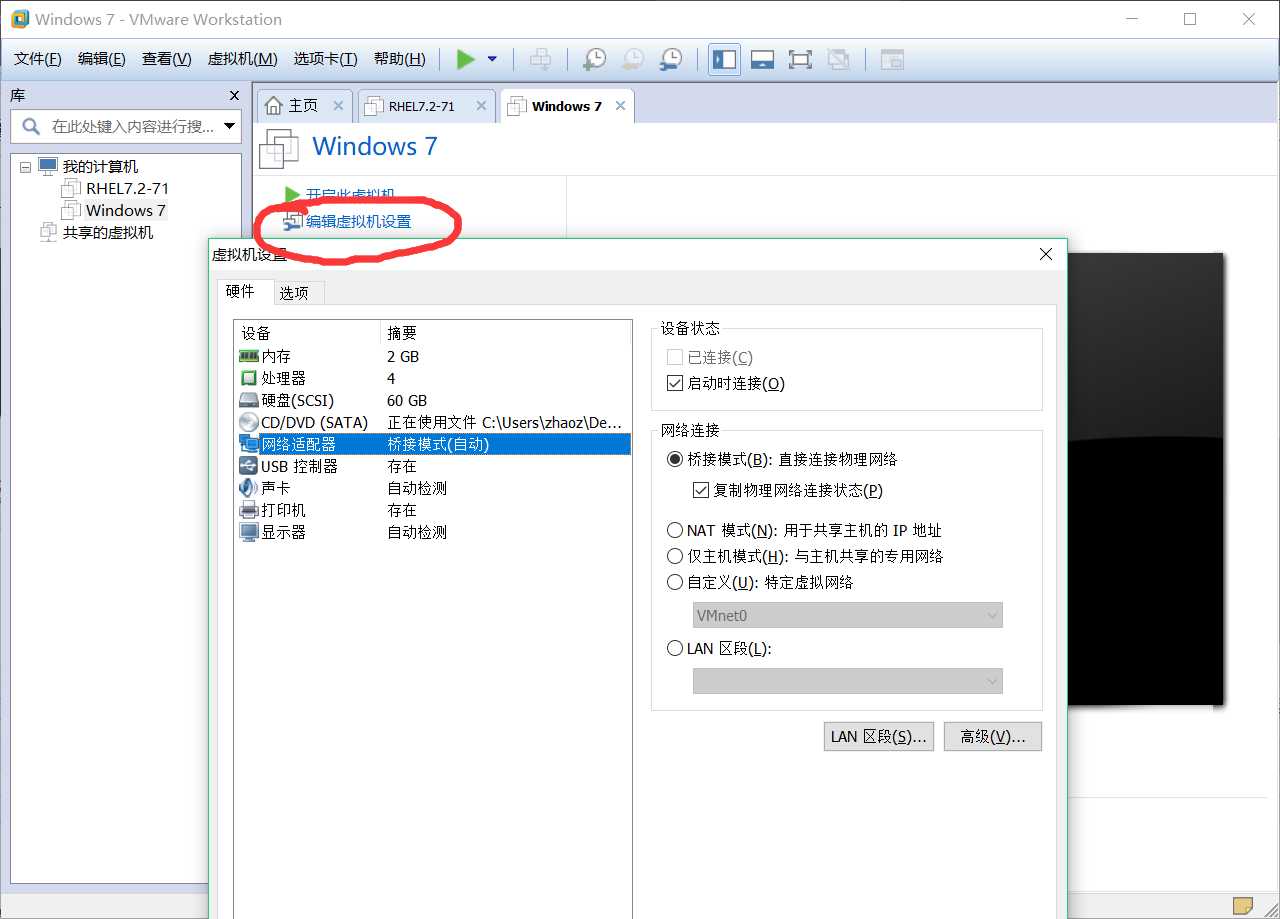The image size is (1280, 919).
Task: Click the yellow note icon in status bar
Action: [x=1243, y=906]
